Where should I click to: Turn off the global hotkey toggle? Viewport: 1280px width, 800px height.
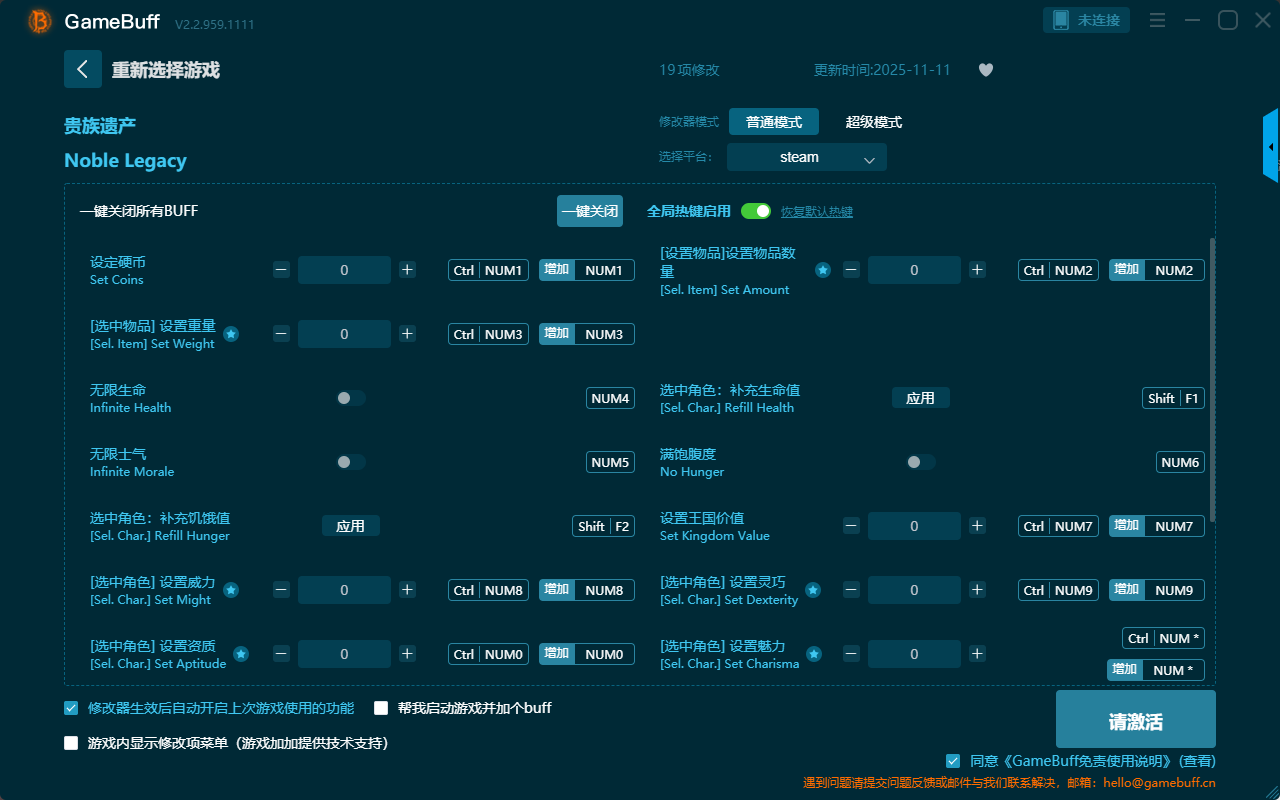click(x=756, y=211)
